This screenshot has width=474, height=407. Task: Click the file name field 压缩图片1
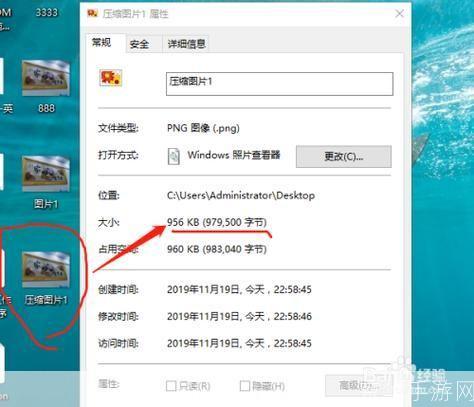[x=279, y=84]
